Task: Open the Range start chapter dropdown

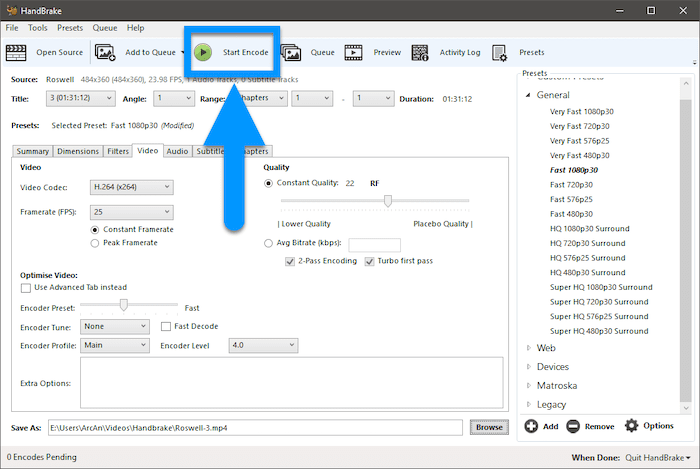Action: tap(312, 98)
